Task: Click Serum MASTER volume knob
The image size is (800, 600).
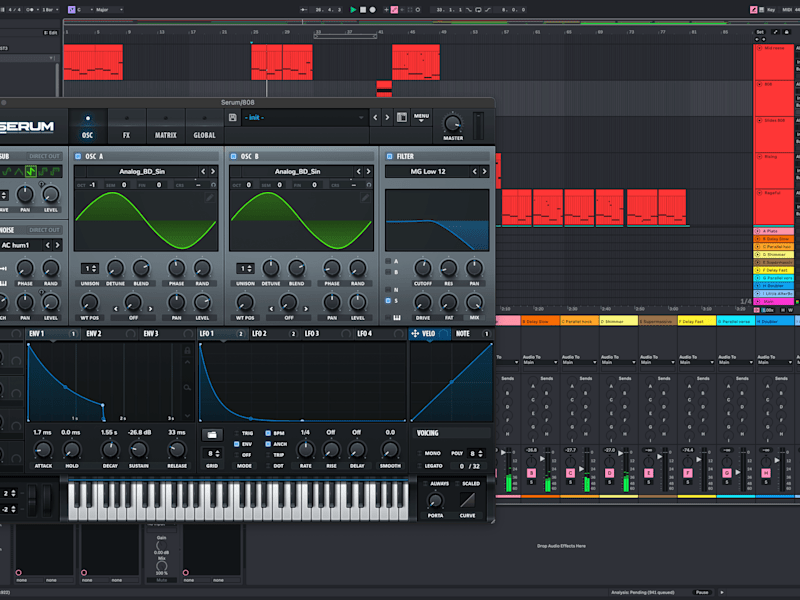Action: [452, 123]
